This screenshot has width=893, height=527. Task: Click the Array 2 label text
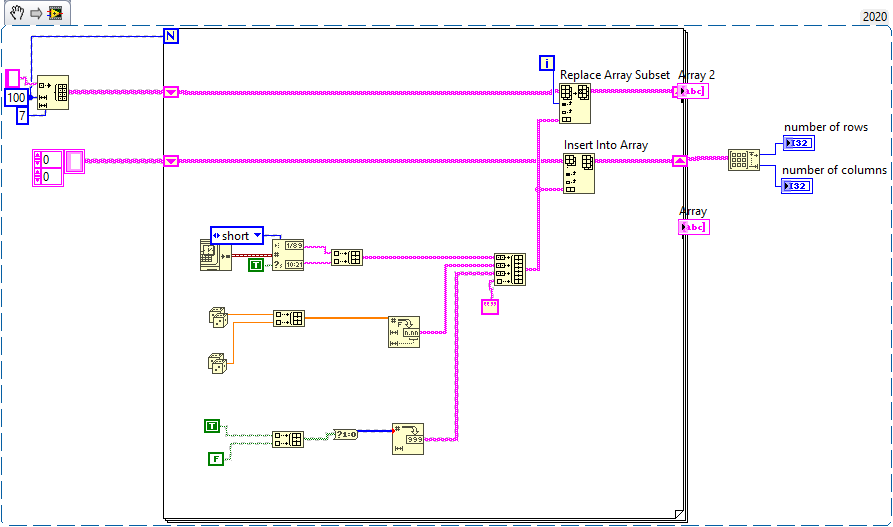tap(697, 75)
